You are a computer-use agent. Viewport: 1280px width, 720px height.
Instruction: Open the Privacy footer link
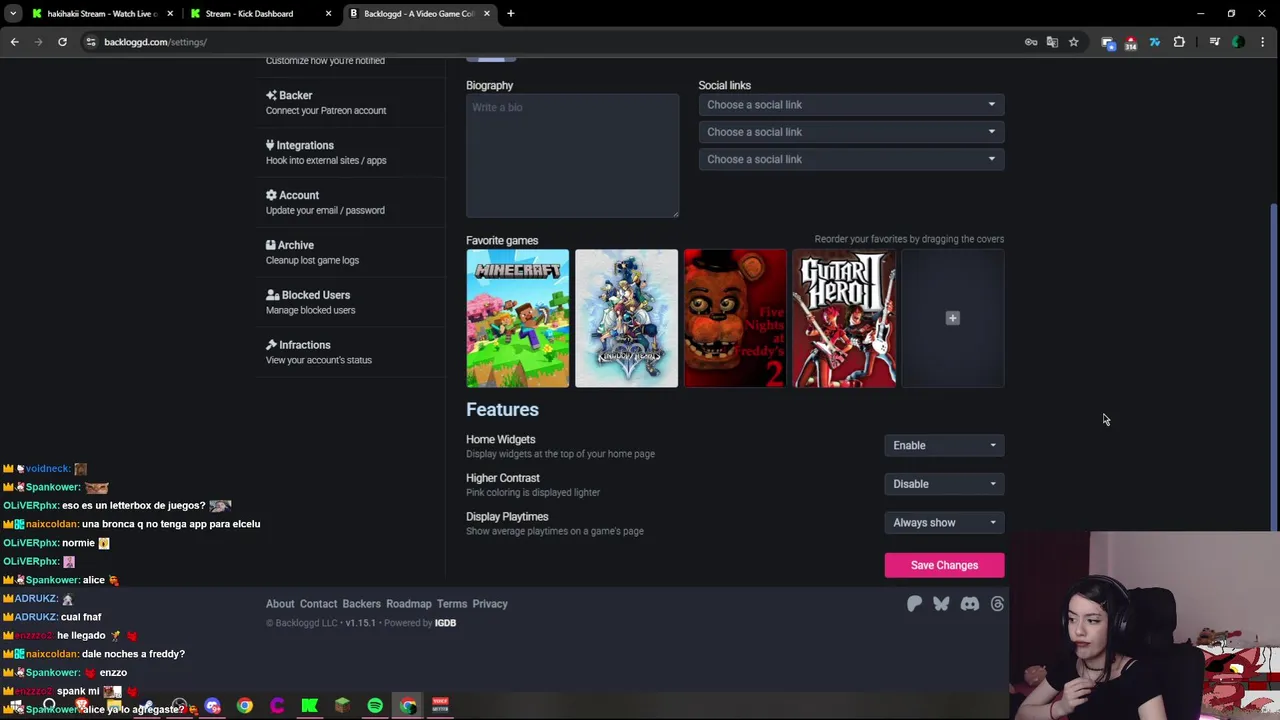(x=490, y=604)
